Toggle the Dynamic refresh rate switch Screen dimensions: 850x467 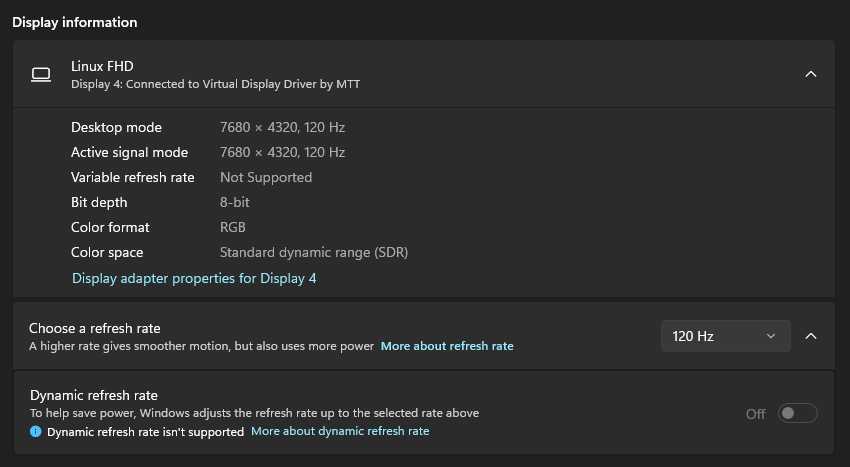pos(797,413)
